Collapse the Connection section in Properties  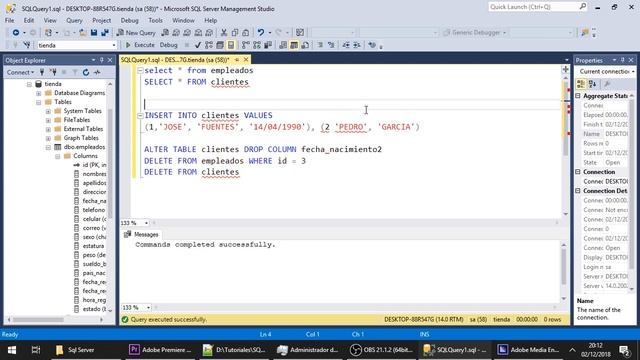pos(578,172)
